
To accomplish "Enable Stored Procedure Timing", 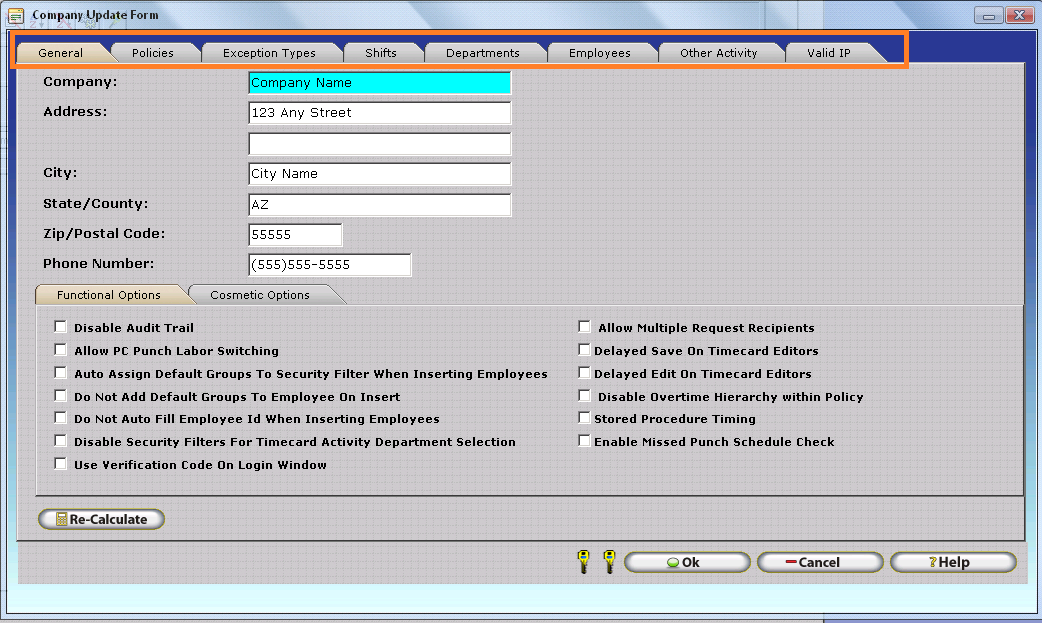I will click(584, 417).
